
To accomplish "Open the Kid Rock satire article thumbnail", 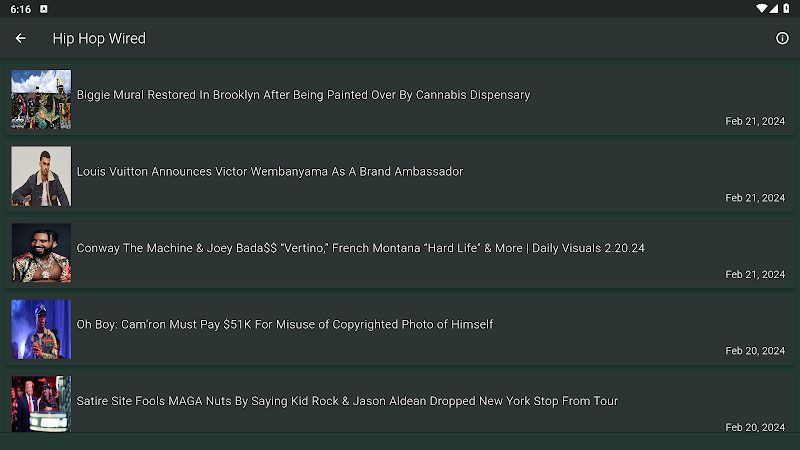I will click(x=41, y=404).
